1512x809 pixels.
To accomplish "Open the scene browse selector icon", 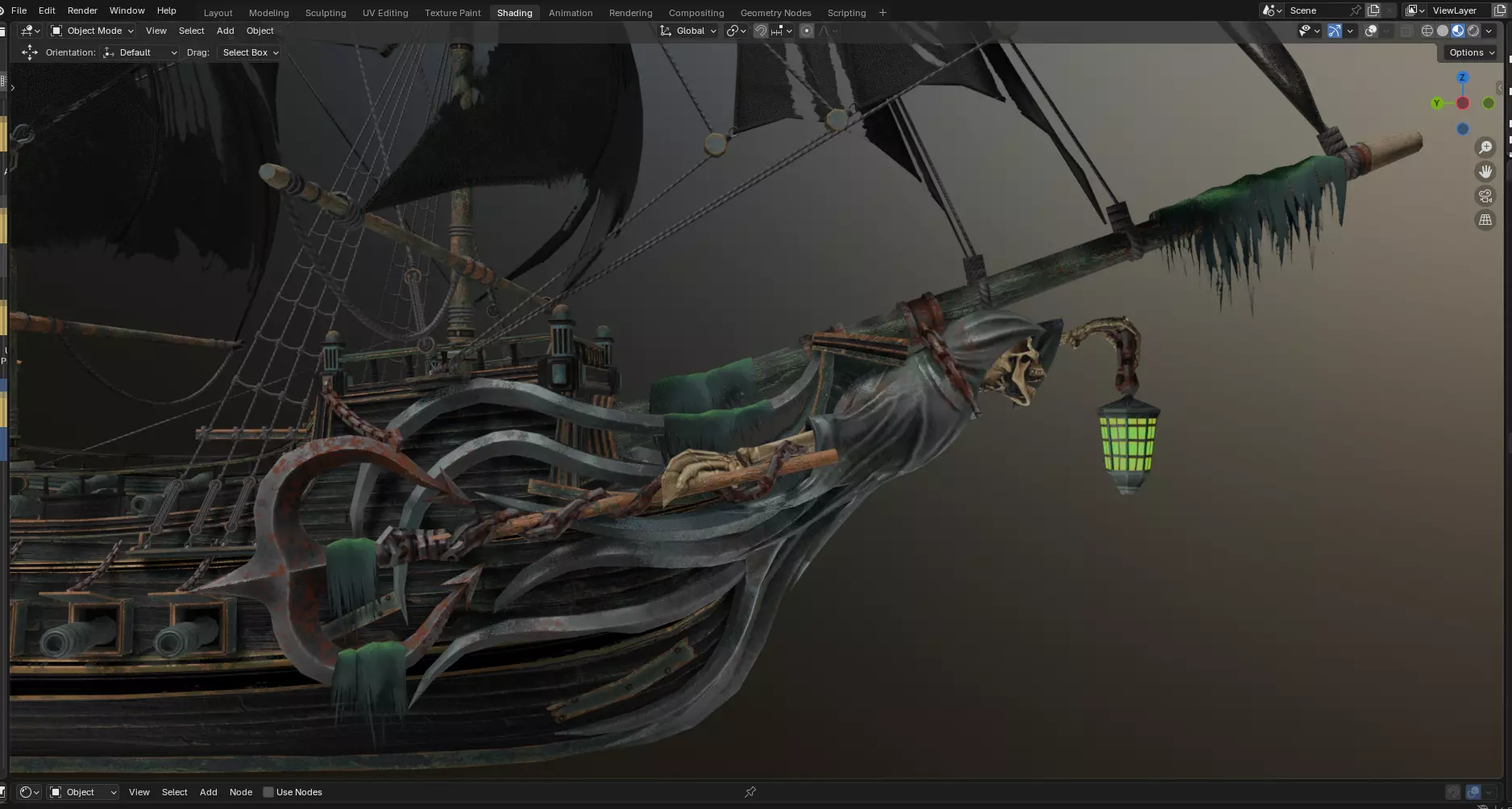I will point(1272,10).
